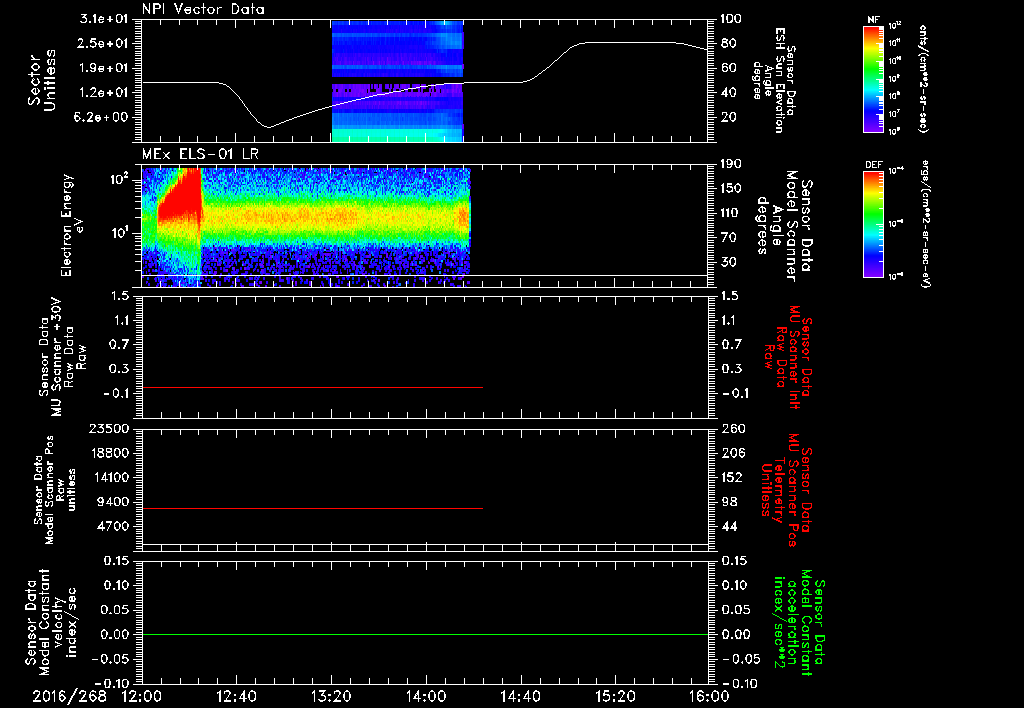Click the Electron Energy eV axis label

[72, 225]
